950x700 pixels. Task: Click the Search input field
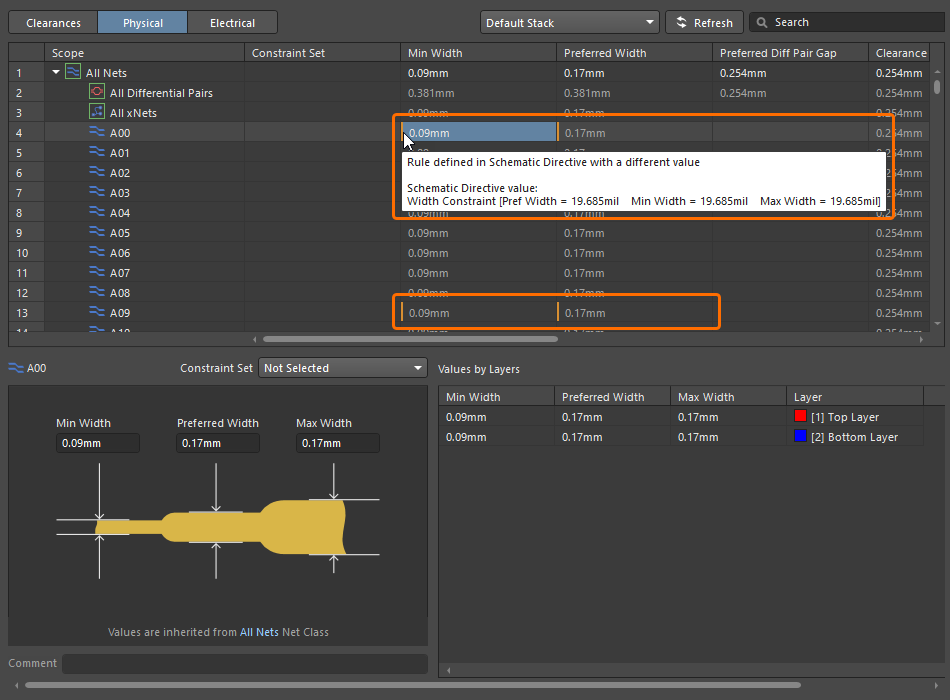pyautogui.click(x=848, y=22)
